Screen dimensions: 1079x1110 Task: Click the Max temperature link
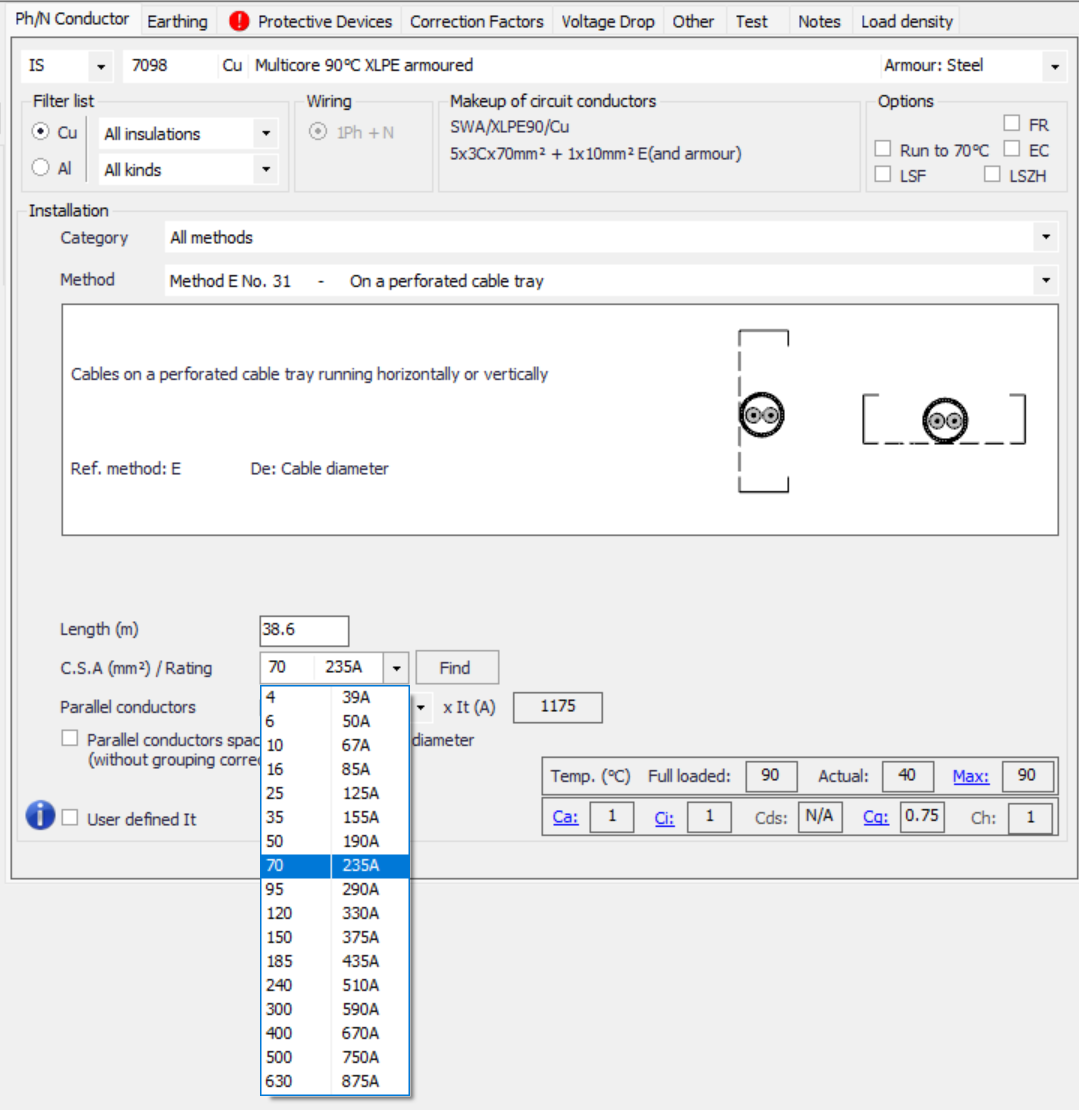[x=970, y=776]
